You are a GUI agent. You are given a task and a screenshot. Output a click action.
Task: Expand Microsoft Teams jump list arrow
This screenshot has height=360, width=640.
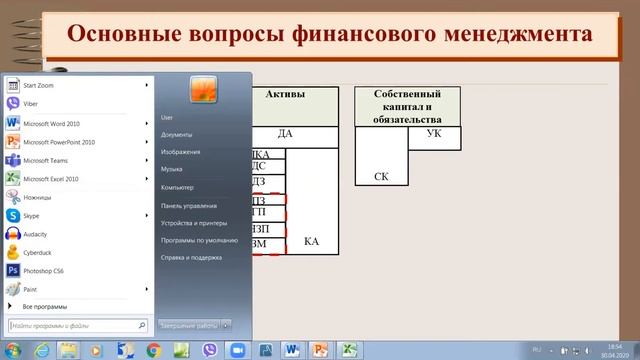[x=147, y=160]
